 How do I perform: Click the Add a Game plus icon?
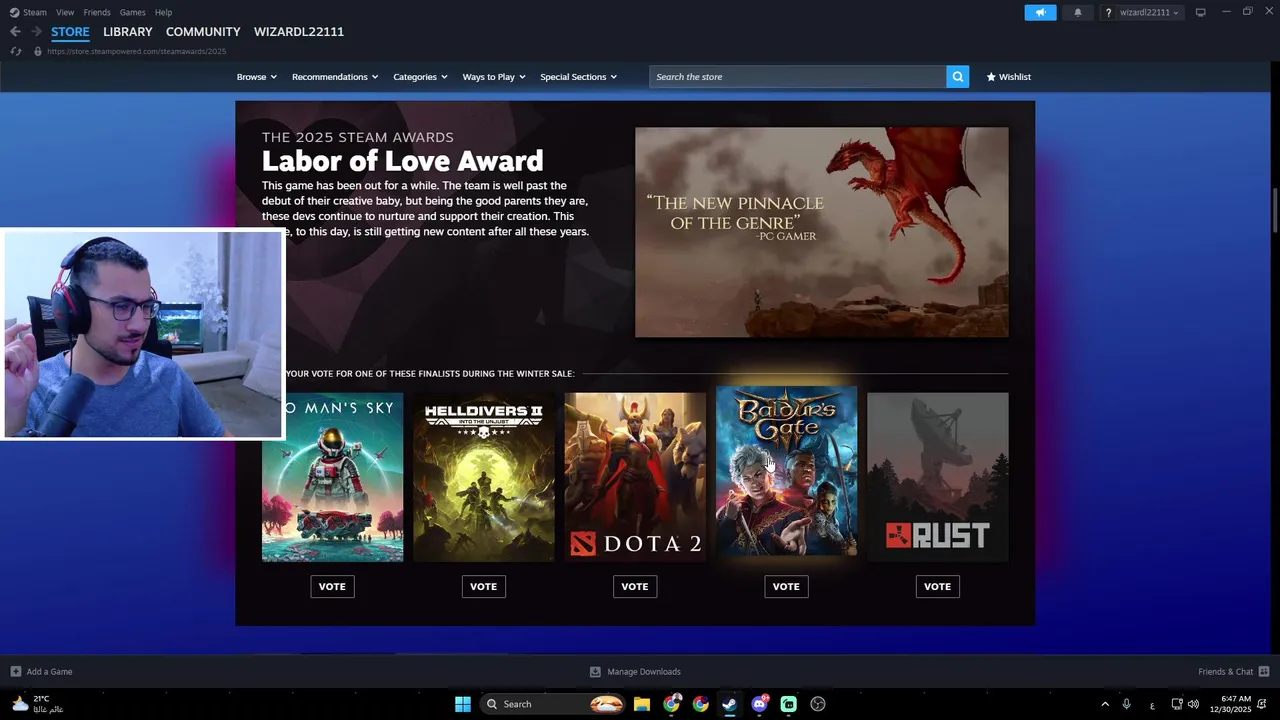click(x=15, y=672)
